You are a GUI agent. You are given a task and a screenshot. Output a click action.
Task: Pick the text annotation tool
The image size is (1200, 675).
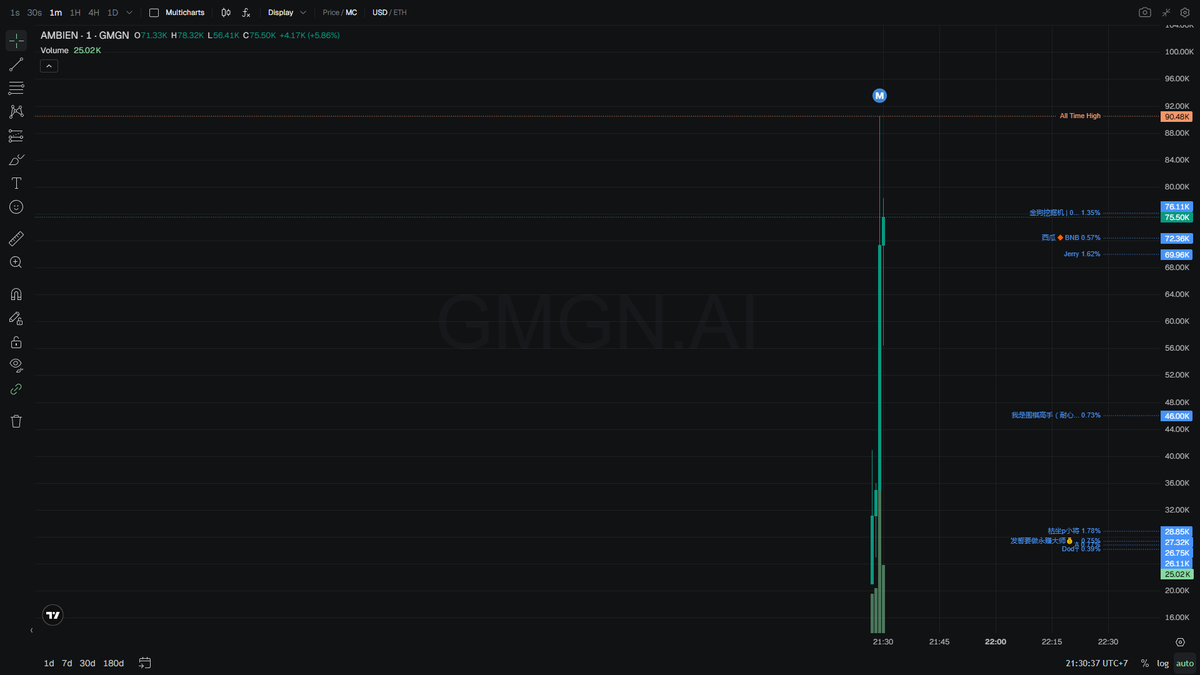16,183
